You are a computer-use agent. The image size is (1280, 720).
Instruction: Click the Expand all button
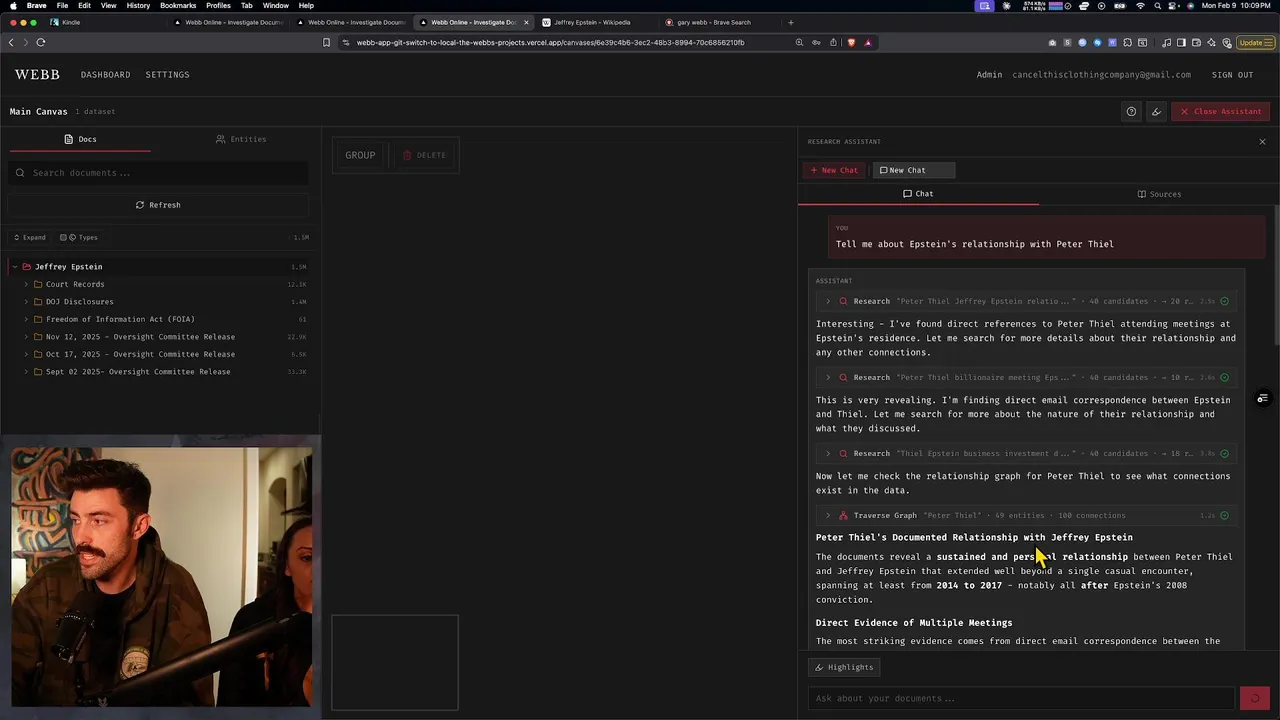click(x=29, y=238)
